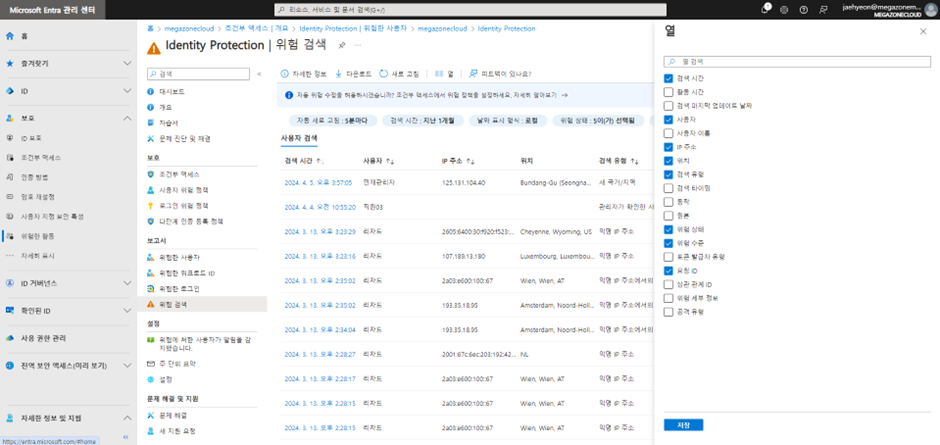Click 다운로드 download in the toolbar

coord(353,74)
